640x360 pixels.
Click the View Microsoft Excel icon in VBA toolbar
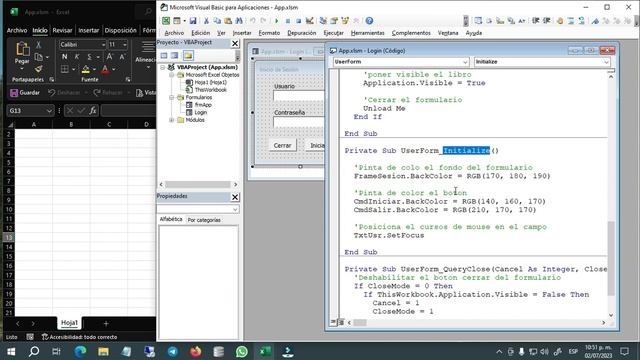(166, 20)
